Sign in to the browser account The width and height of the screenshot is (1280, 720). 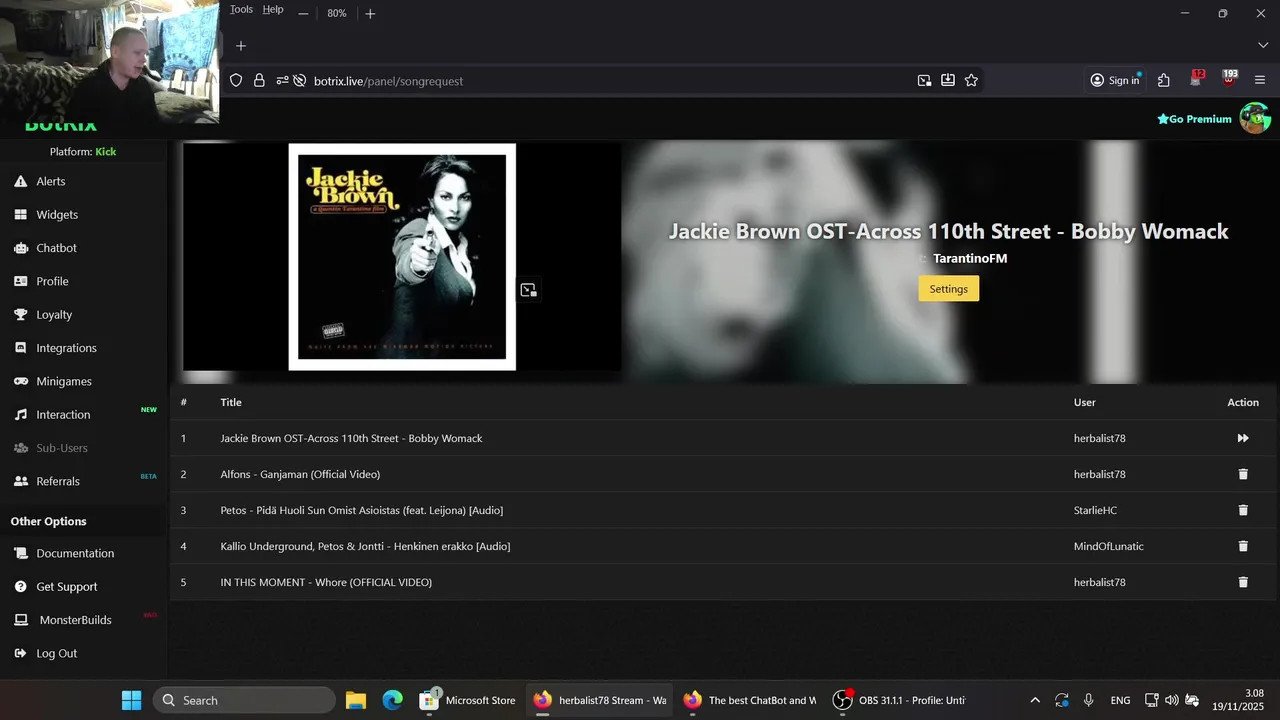pos(1115,81)
